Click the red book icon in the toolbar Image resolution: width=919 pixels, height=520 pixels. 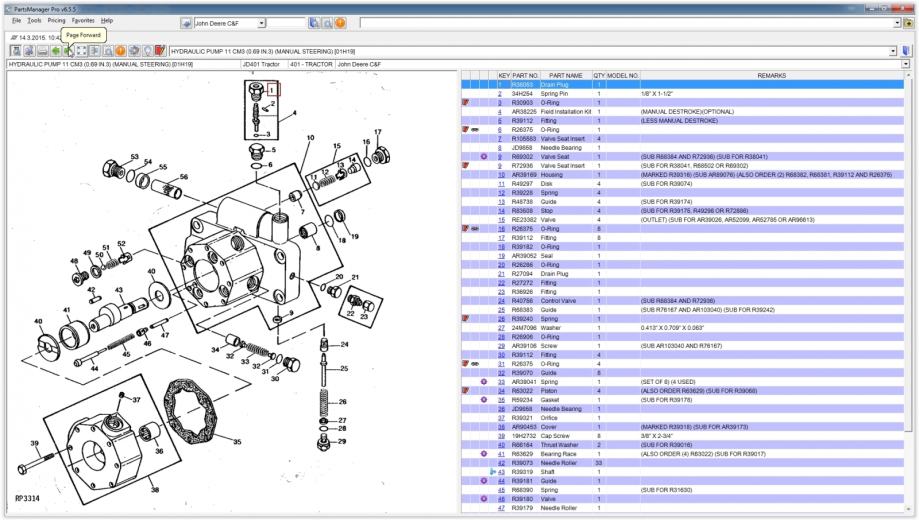(159, 50)
